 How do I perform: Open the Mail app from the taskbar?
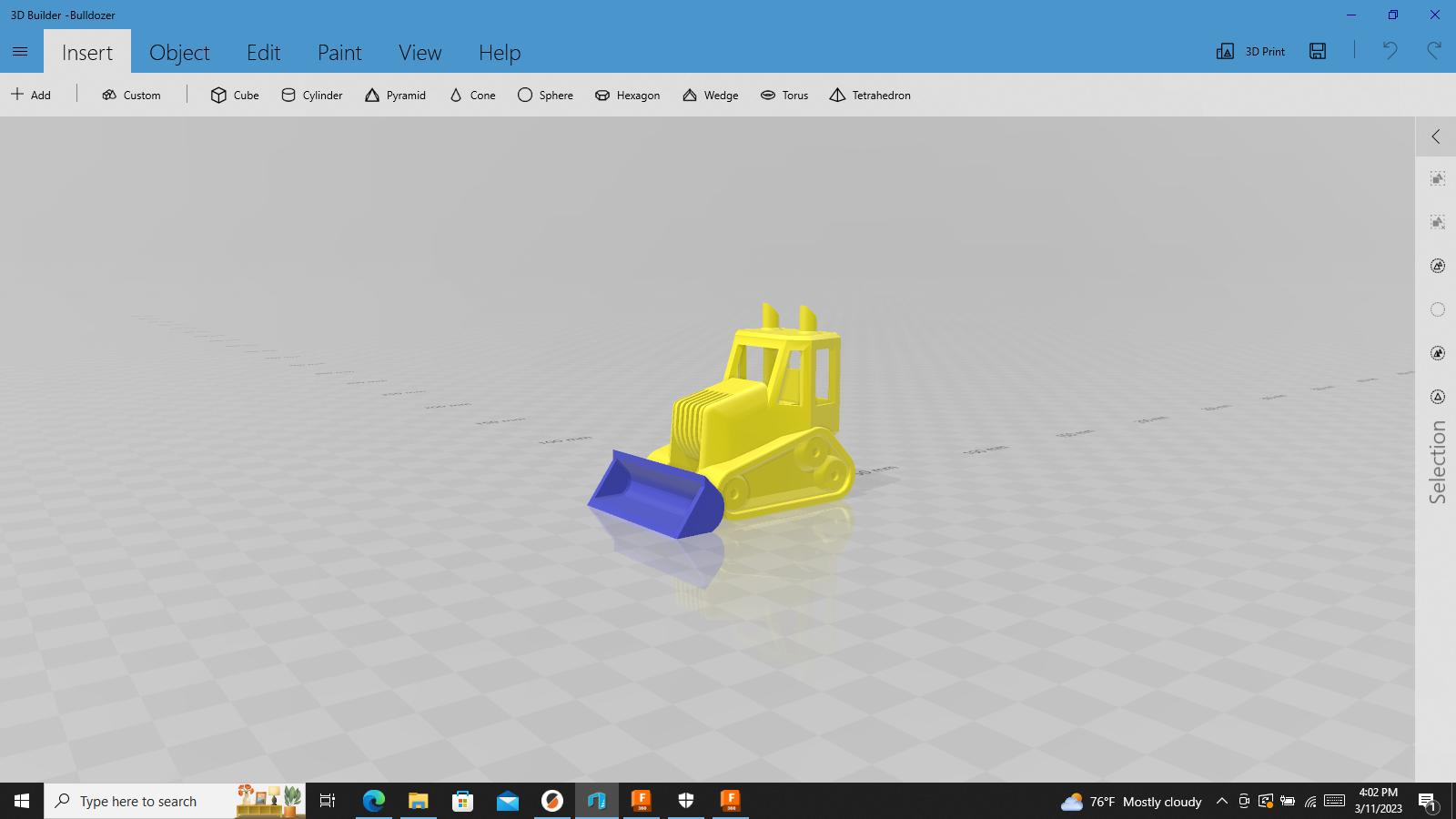[508, 801]
